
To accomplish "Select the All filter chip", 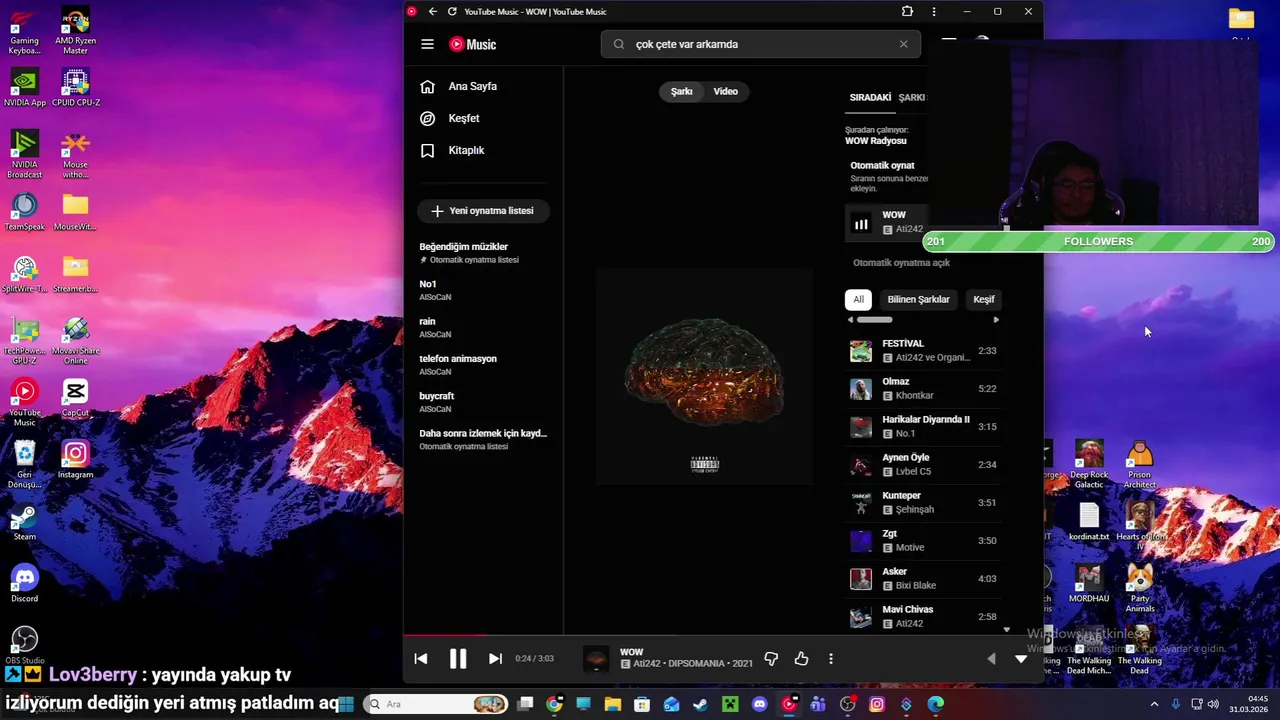I will pos(858,299).
